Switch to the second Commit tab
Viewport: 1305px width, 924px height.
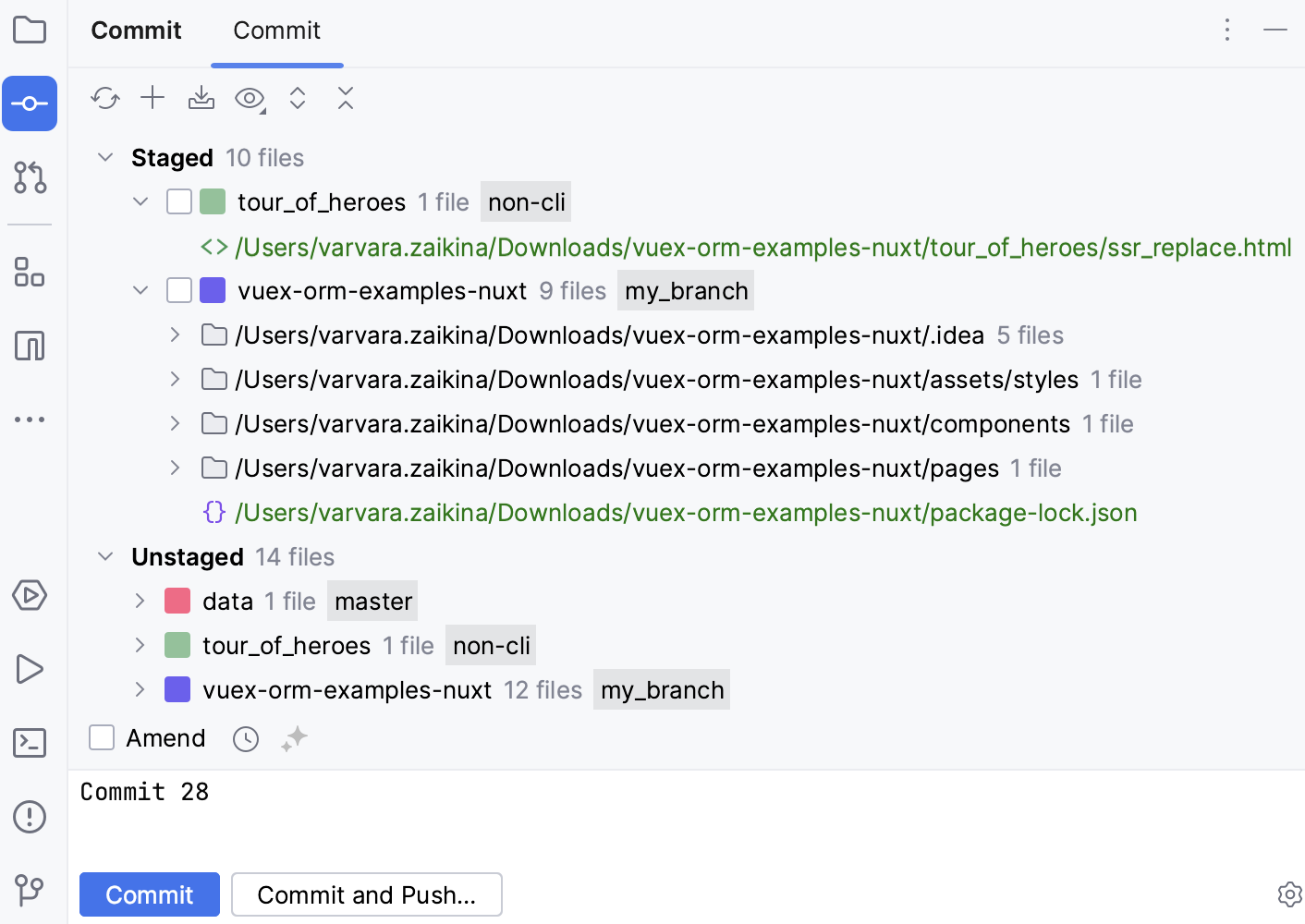pos(276,30)
